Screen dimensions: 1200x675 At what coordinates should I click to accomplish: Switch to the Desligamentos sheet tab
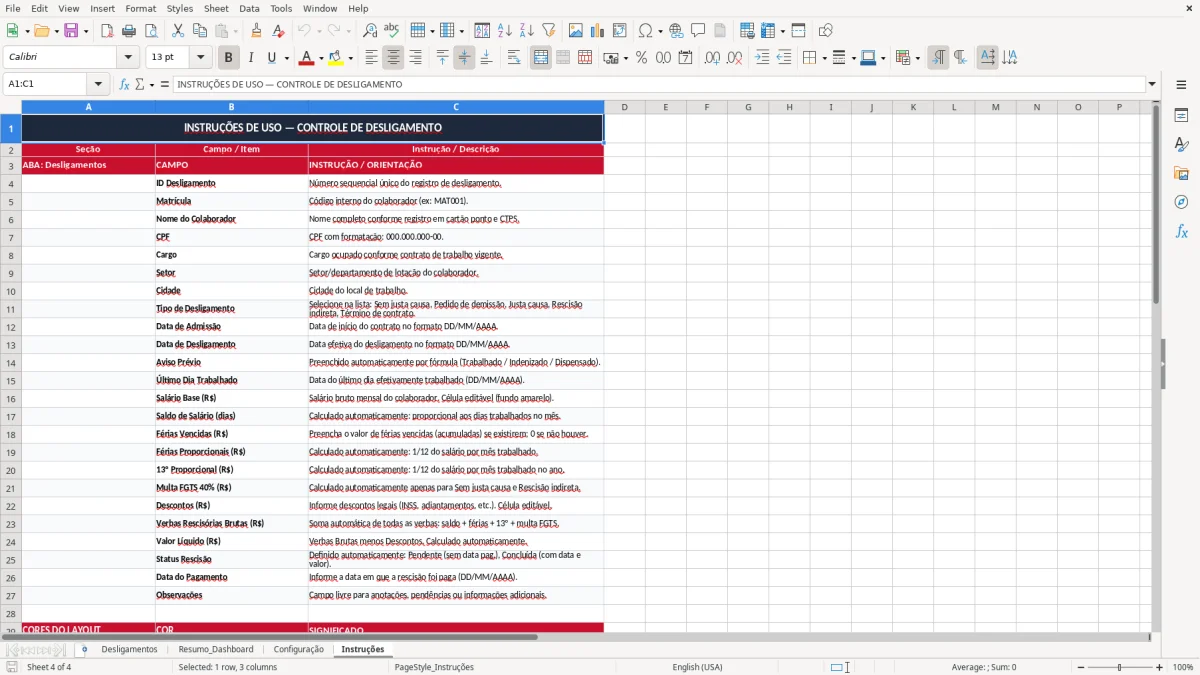point(129,649)
